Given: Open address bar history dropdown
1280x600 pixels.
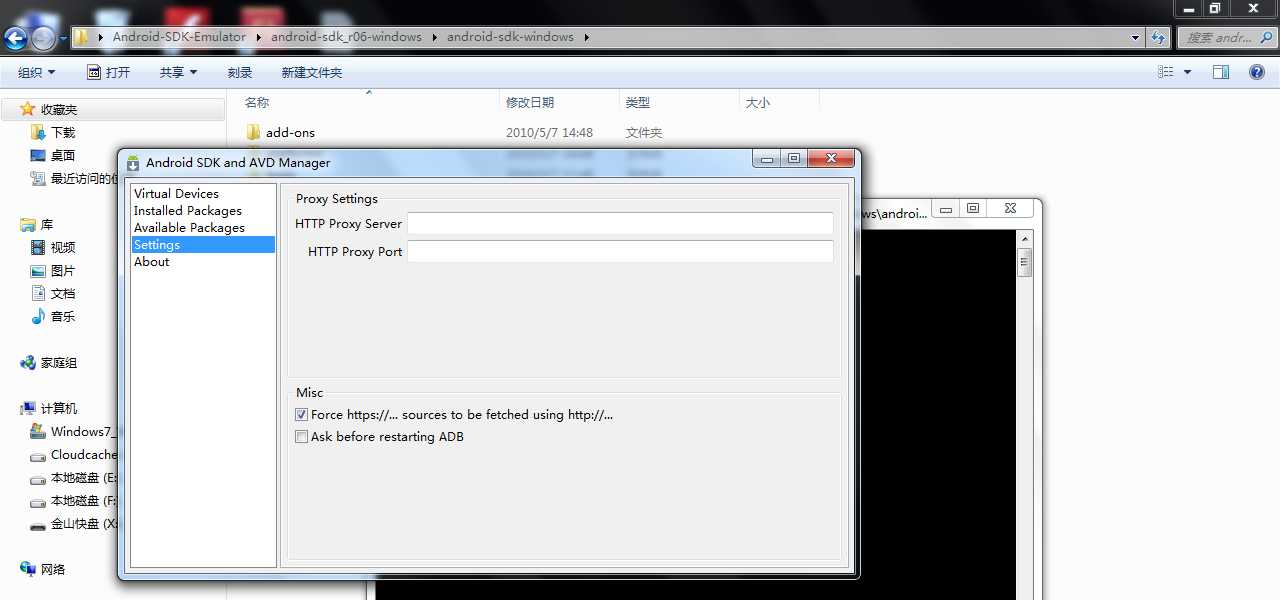Looking at the screenshot, I should tap(1135, 38).
